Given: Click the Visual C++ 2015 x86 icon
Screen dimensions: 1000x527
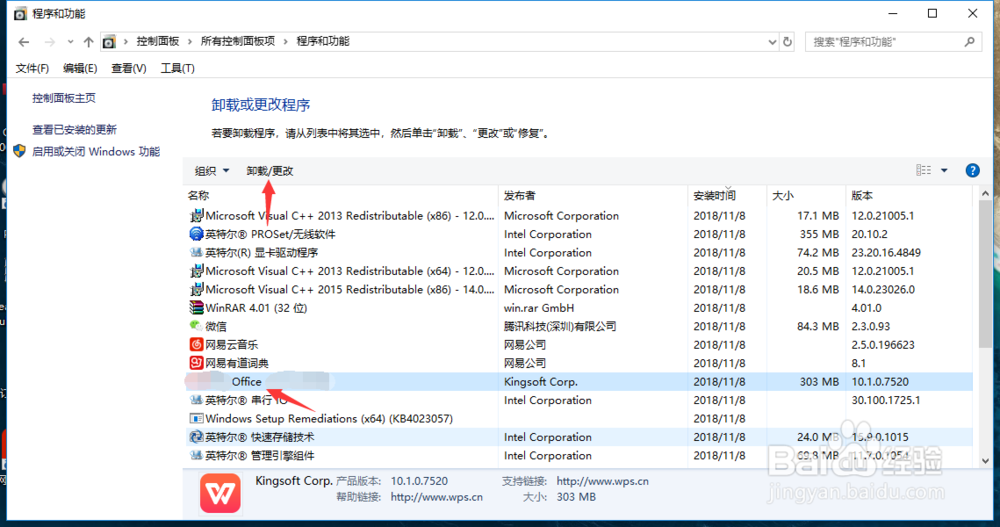Looking at the screenshot, I should 196,289.
